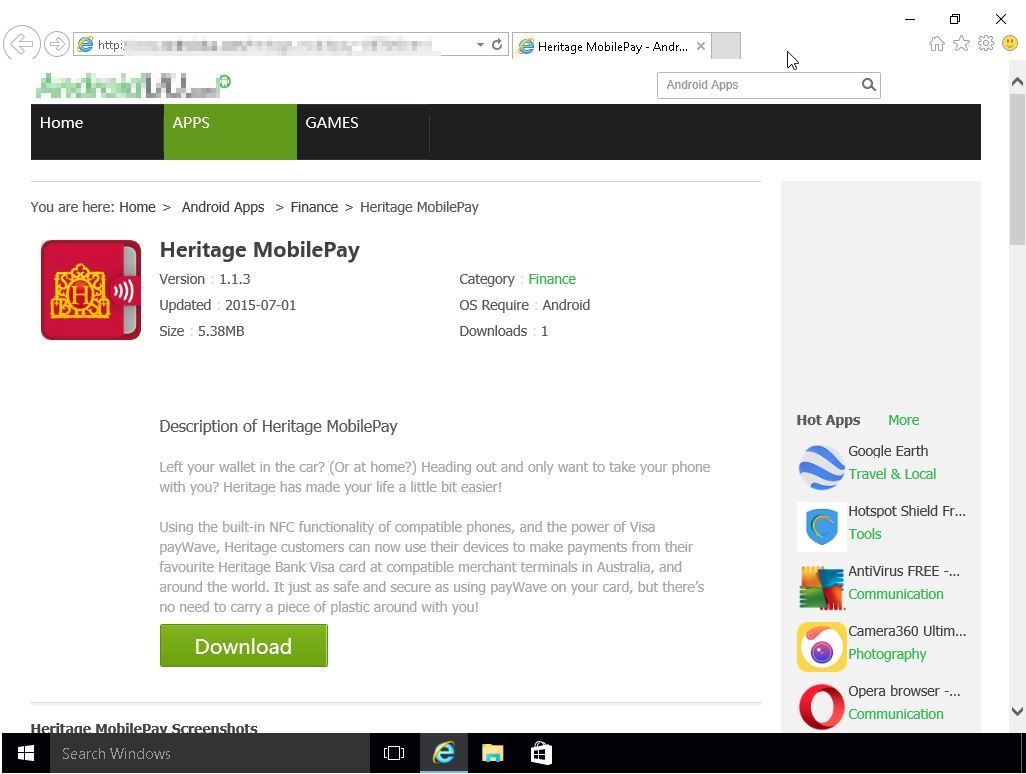Click the Heritage MobilePay heading text
Image resolution: width=1026 pixels, height=774 pixels.
point(260,250)
